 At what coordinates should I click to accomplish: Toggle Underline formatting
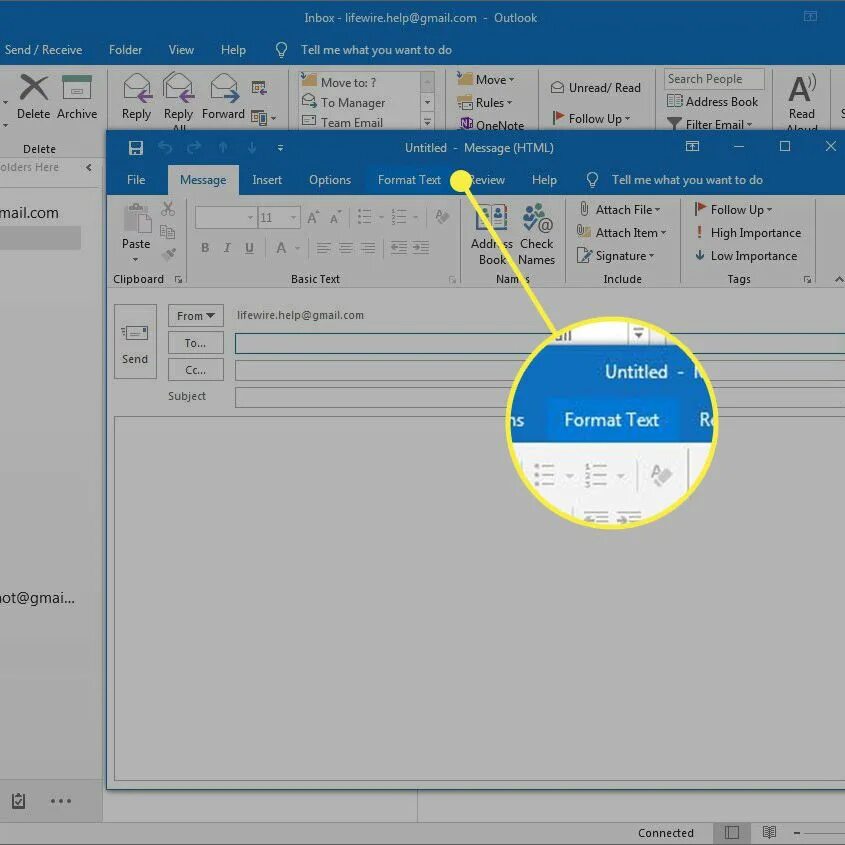pos(249,248)
